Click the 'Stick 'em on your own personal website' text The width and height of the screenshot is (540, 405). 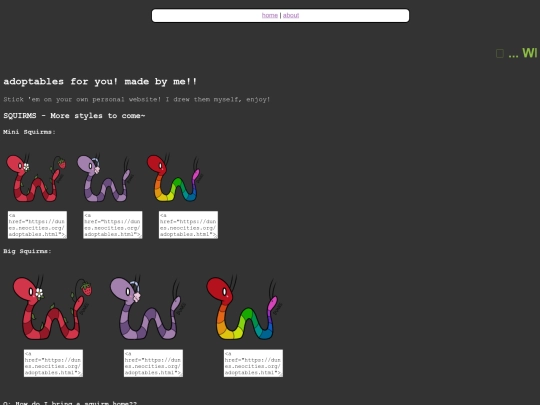(82, 100)
